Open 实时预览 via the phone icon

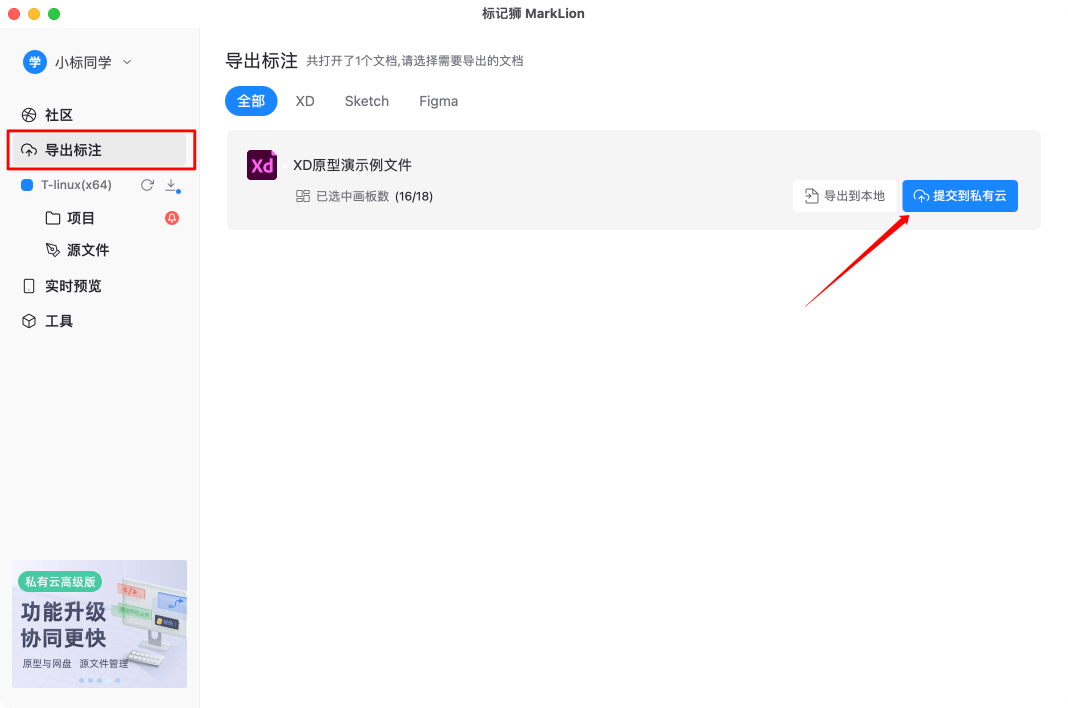coord(29,285)
